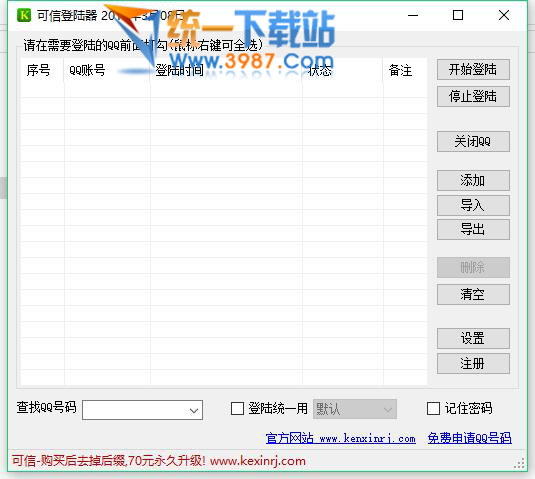Open 设置 settings button
The width and height of the screenshot is (535, 479).
pos(473,338)
